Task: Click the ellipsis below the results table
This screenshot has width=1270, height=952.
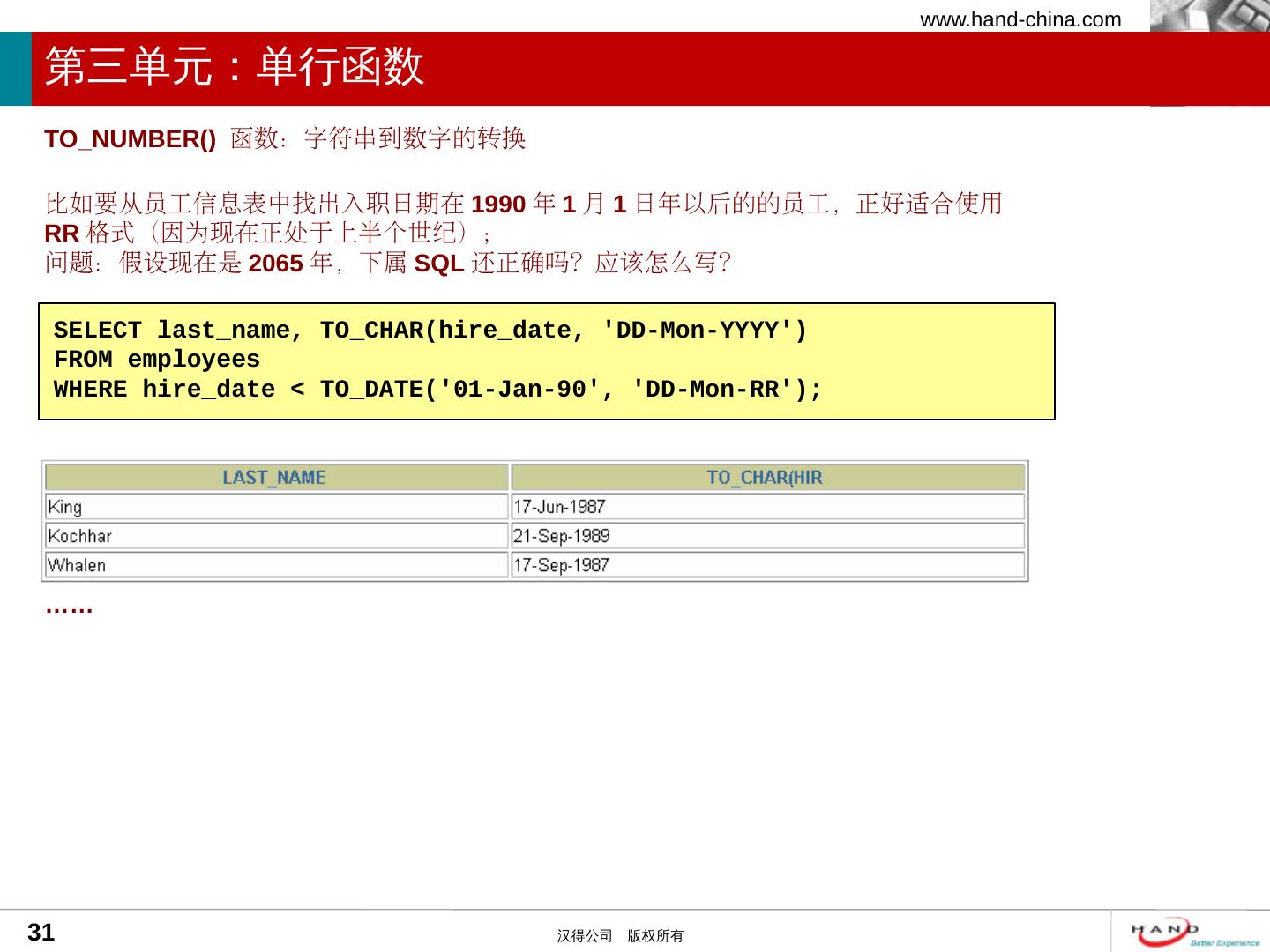Action: 69,608
